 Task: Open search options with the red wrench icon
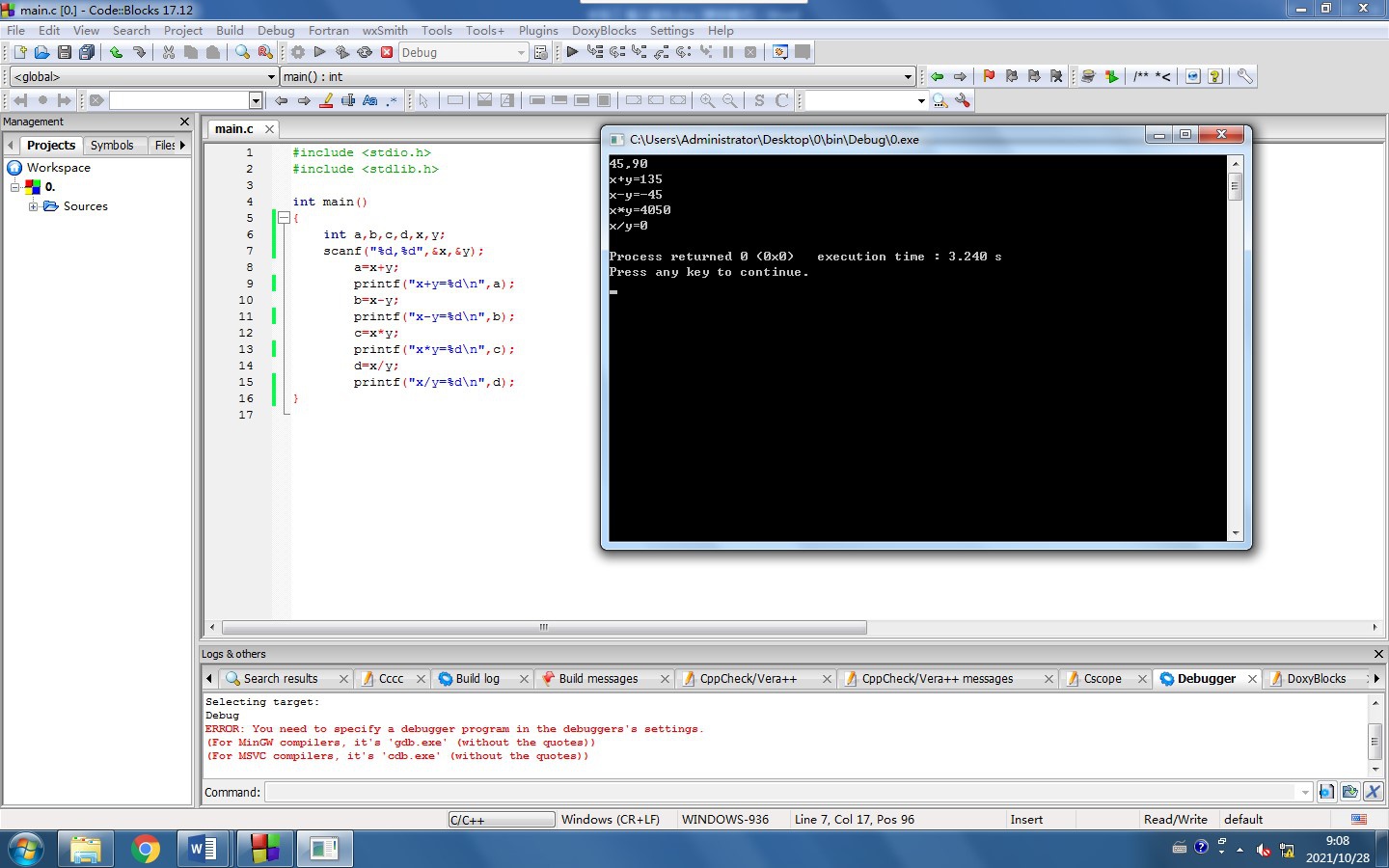pyautogui.click(x=963, y=100)
